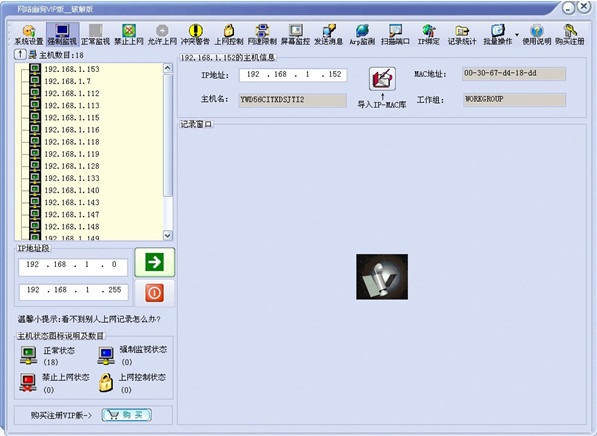597x436 pixels.
Task: Click the host list scrollbar down arrow
Action: pyautogui.click(x=168, y=235)
